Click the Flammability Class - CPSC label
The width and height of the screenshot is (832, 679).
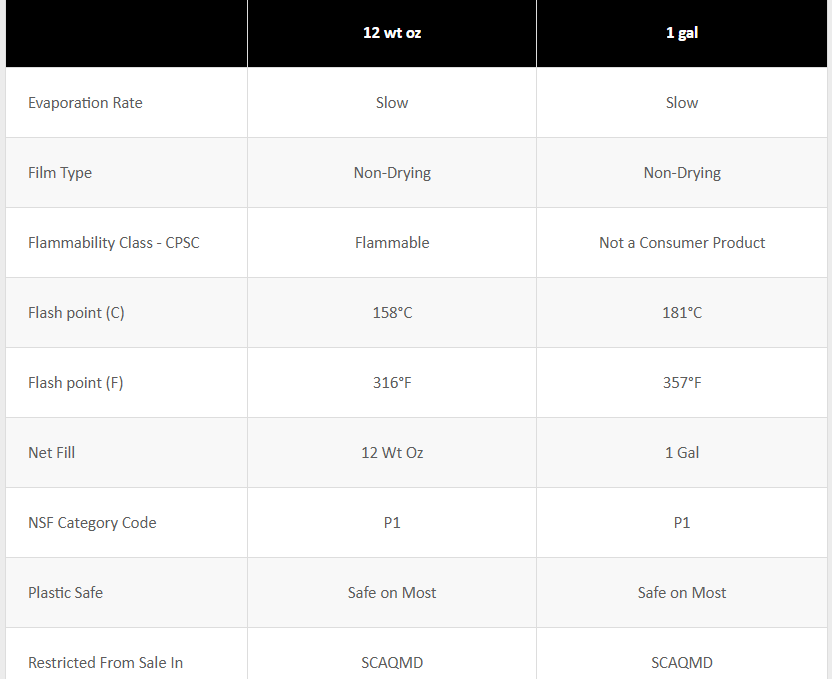pos(114,243)
